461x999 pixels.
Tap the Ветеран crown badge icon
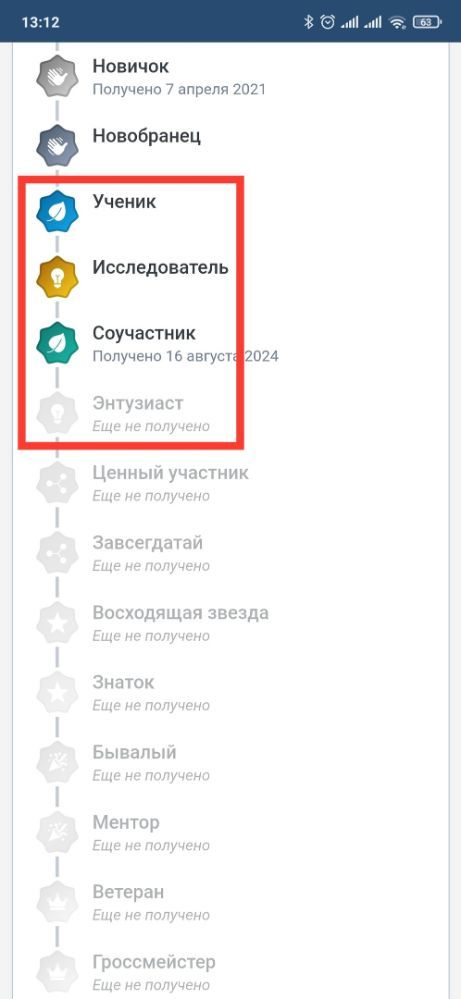57,903
